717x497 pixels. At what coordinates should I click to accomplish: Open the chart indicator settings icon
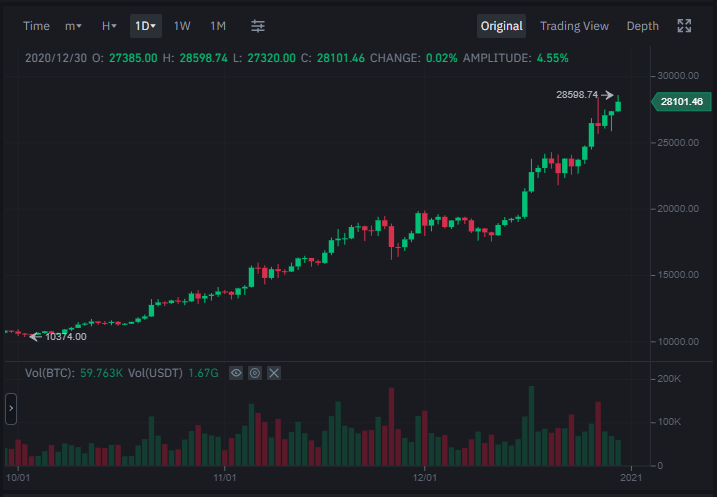pos(257,26)
